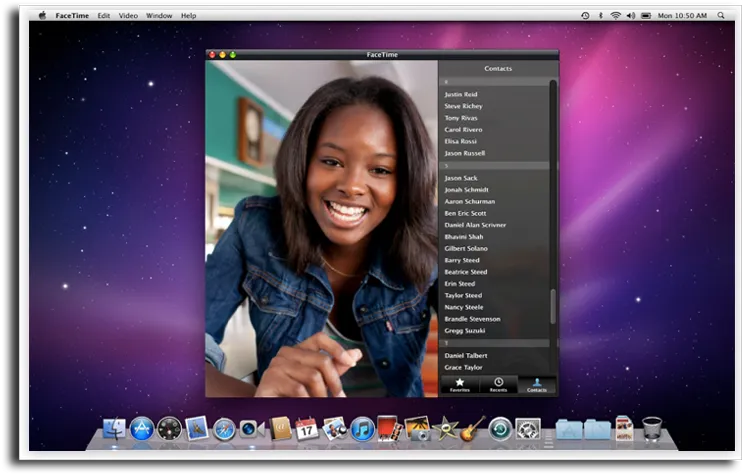The image size is (742, 474).
Task: Click the Time Machine menu bar icon
Action: [585, 16]
